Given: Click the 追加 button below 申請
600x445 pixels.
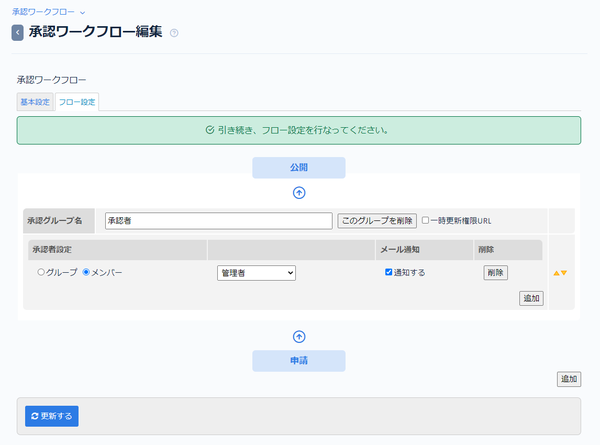Looking at the screenshot, I should point(569,379).
